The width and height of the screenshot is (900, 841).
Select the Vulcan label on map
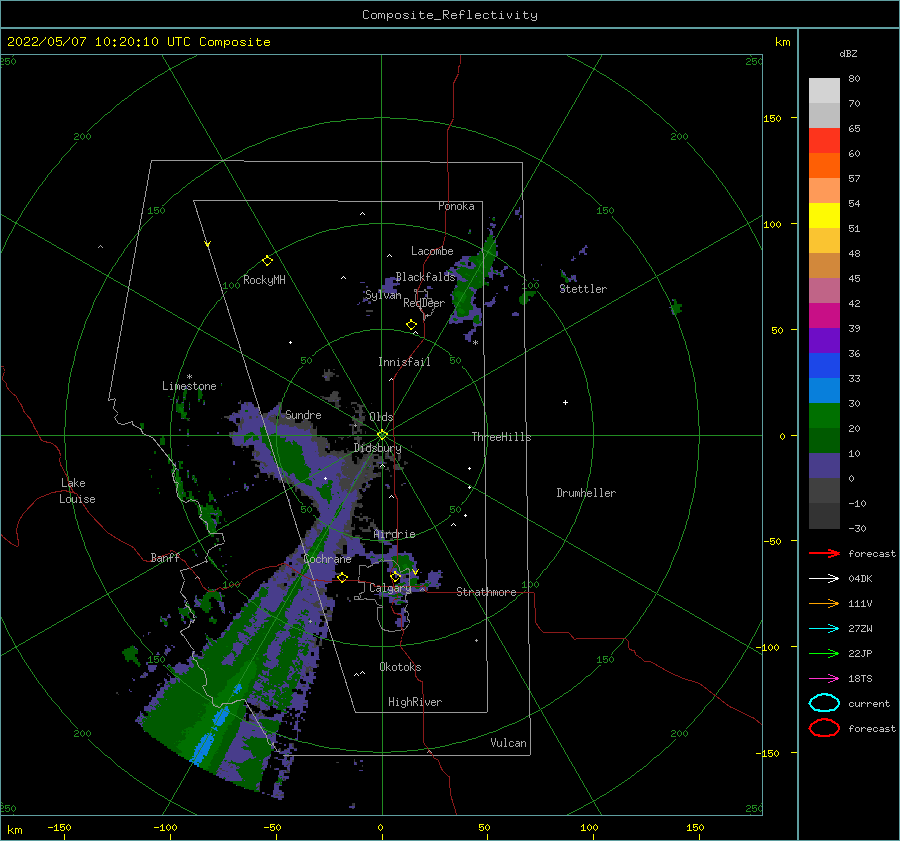509,743
